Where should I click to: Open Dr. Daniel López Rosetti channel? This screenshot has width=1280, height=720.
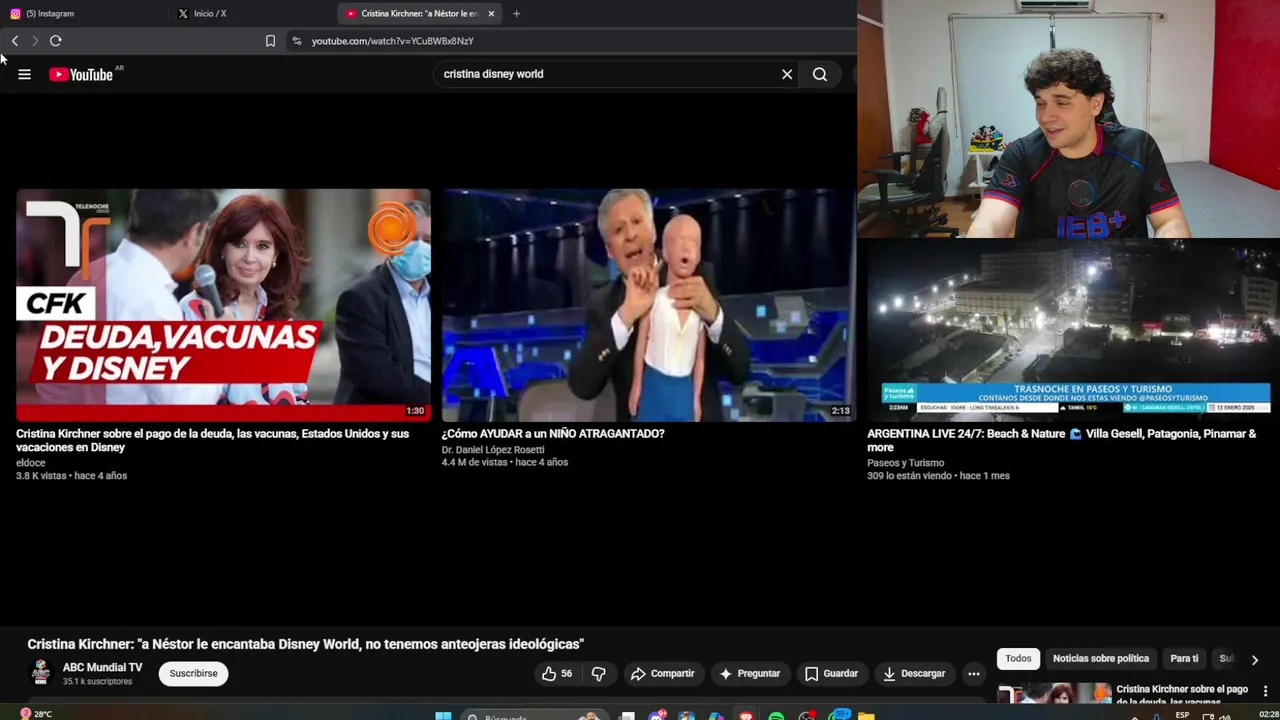tap(493, 450)
